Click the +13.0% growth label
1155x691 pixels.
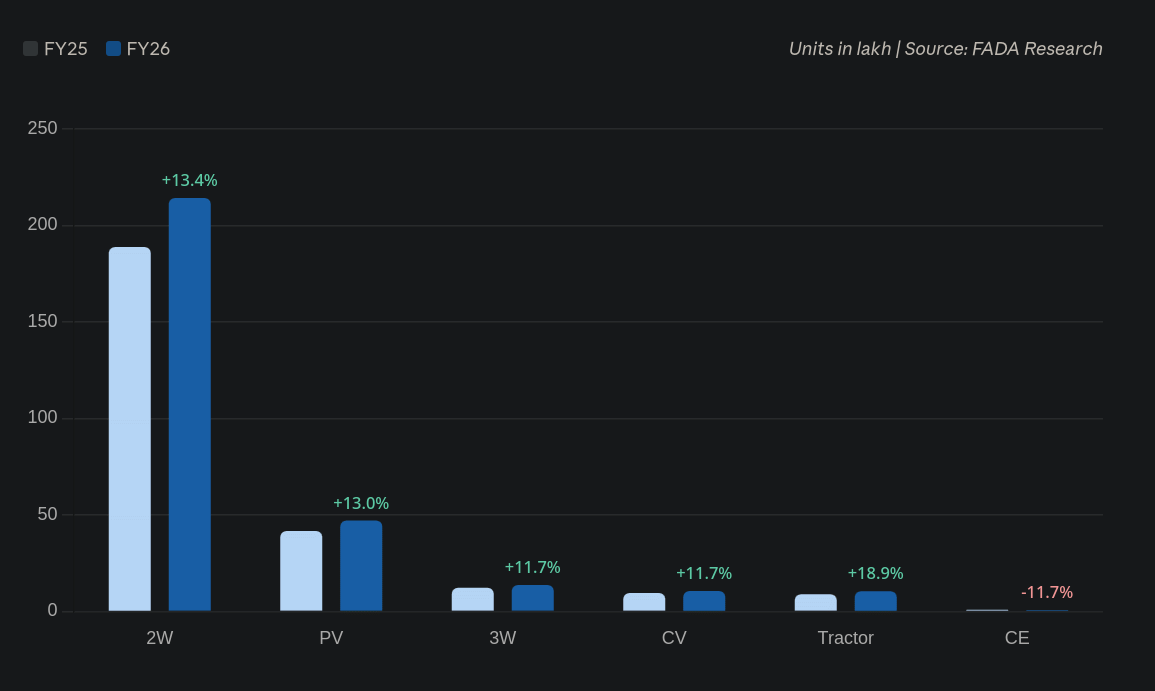[x=361, y=503]
